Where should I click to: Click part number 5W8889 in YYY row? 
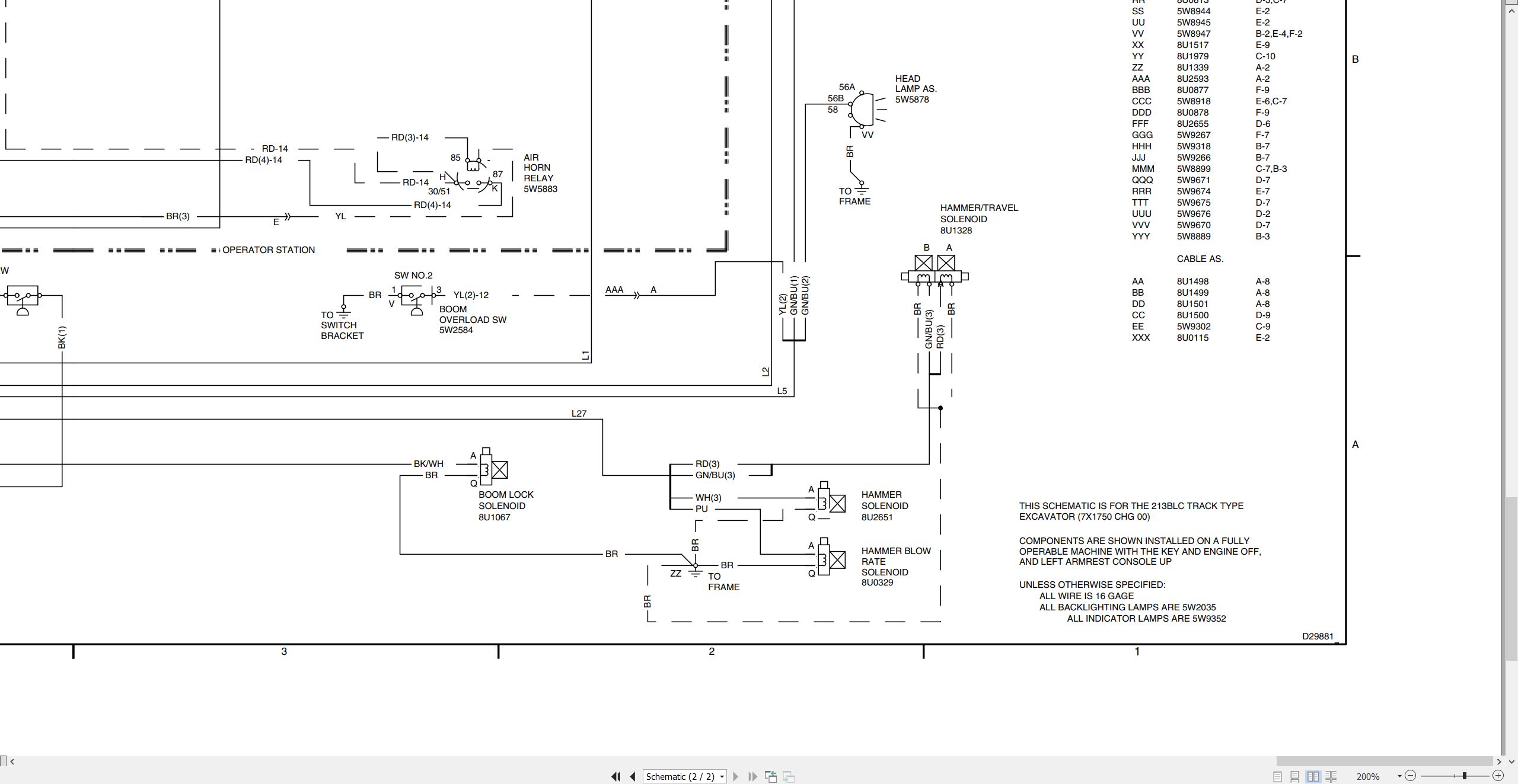coord(1194,236)
